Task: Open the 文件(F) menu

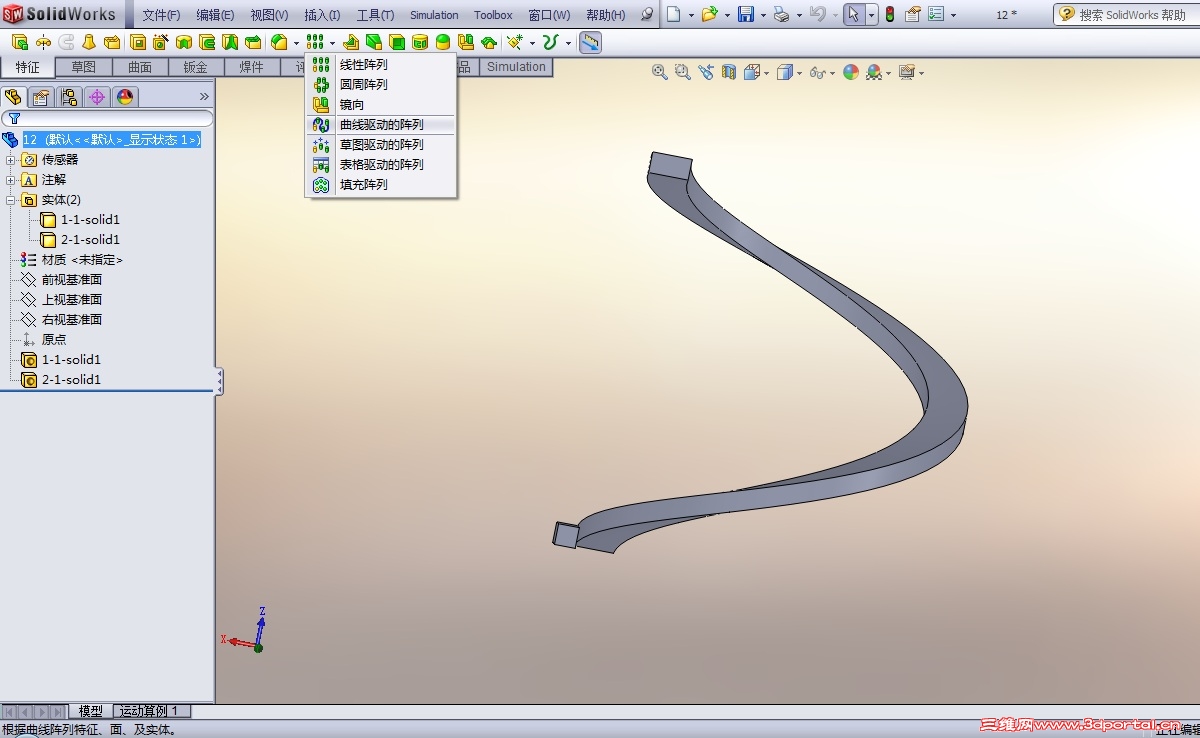Action: (x=161, y=15)
